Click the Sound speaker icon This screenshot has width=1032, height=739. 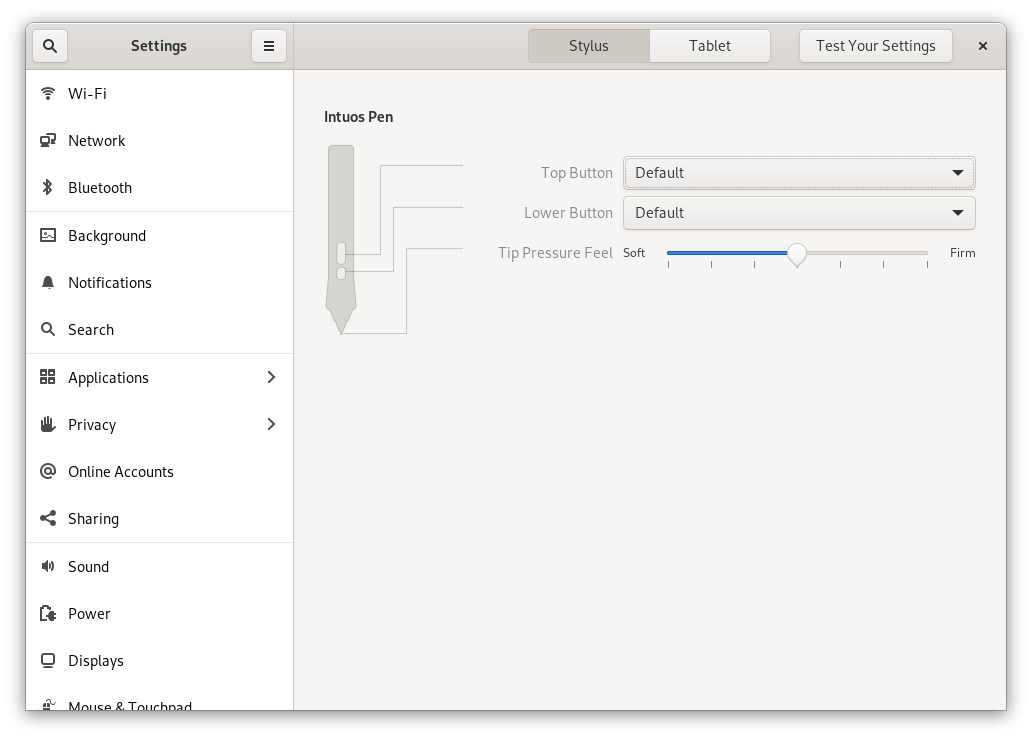click(47, 566)
